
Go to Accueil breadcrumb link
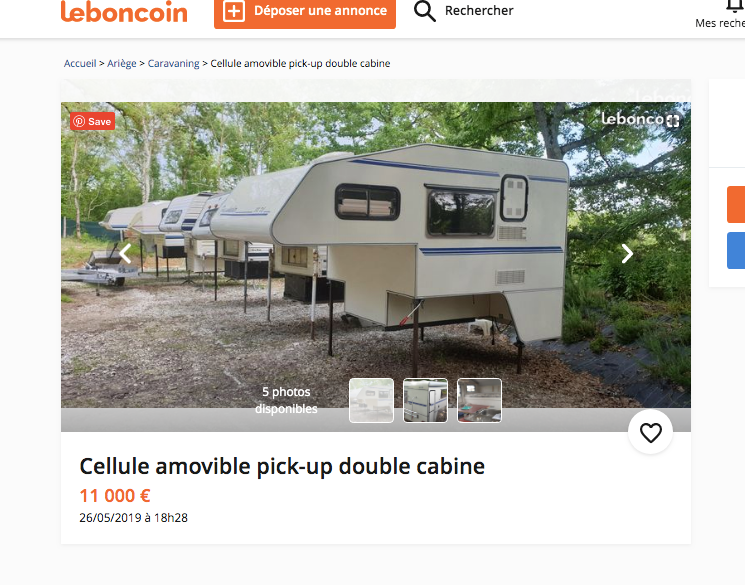pyautogui.click(x=80, y=63)
